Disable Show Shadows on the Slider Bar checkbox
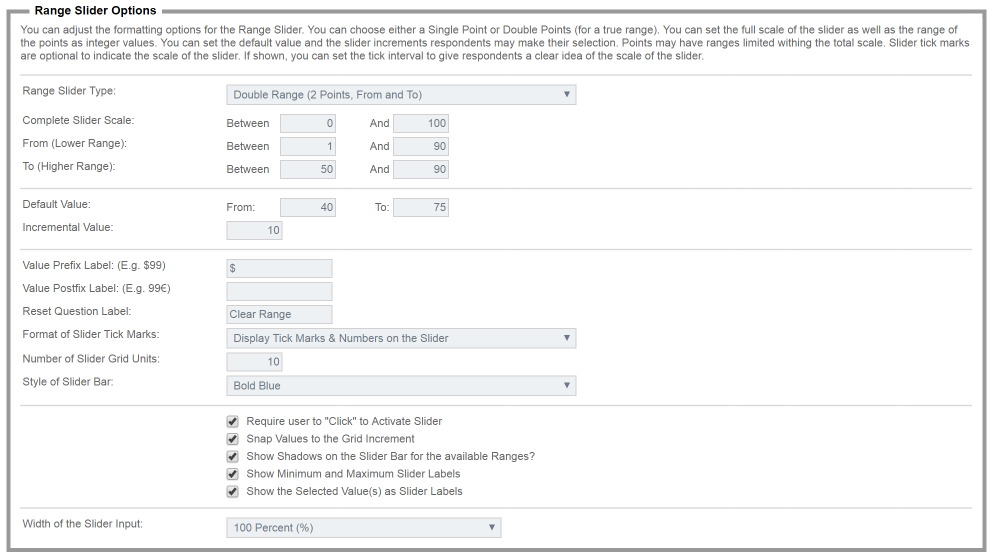 [x=233, y=457]
